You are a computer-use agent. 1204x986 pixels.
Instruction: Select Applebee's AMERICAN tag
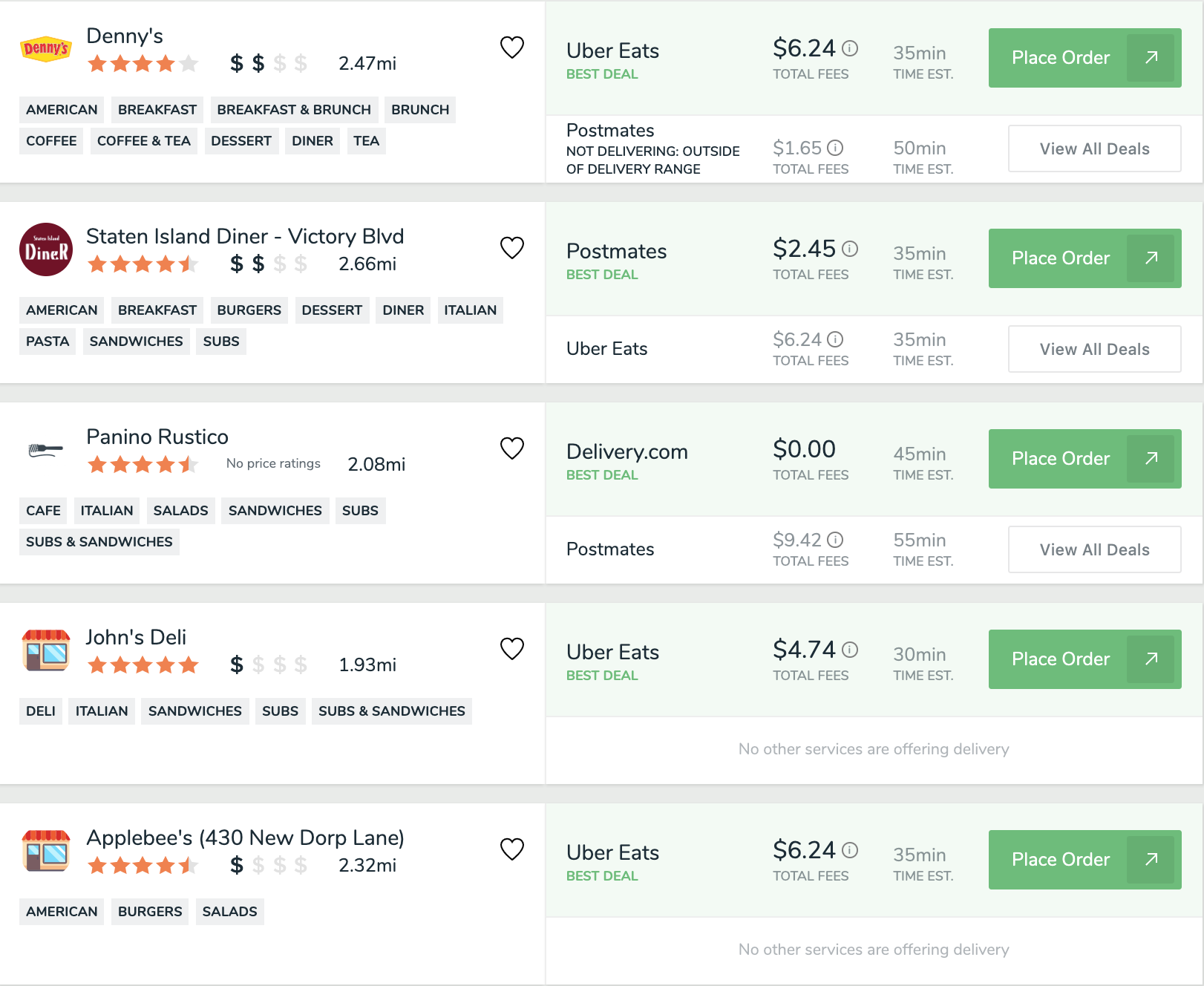(x=62, y=912)
